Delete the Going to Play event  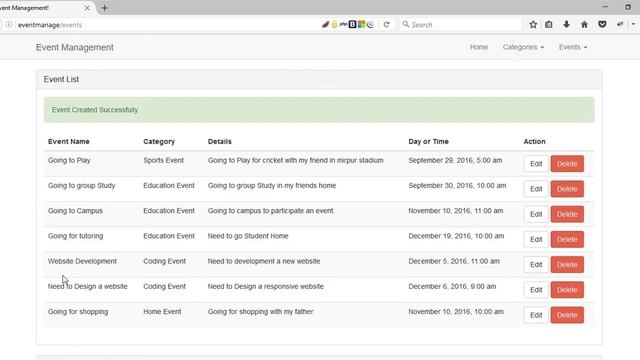point(567,164)
